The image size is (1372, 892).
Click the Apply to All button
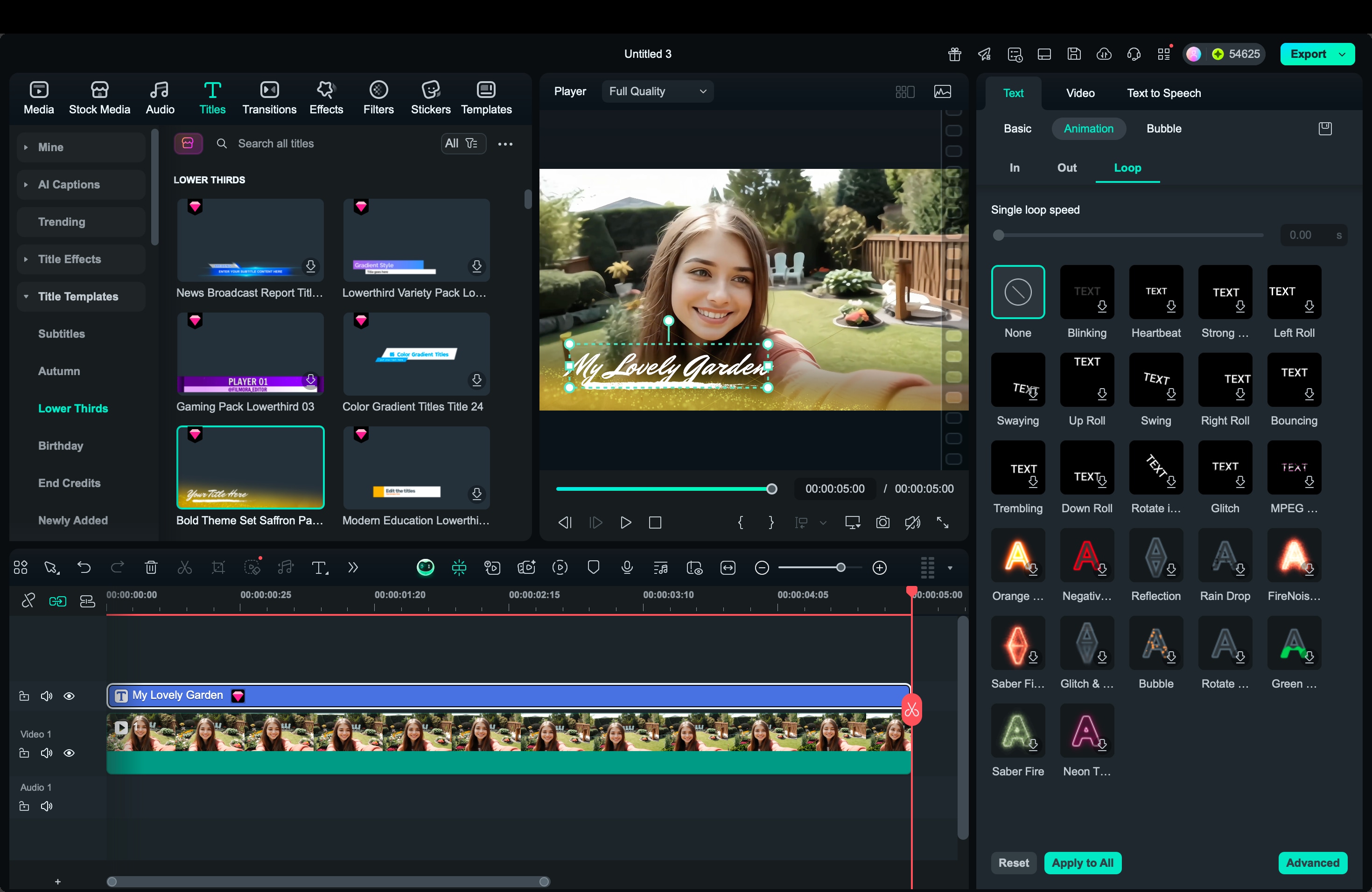(1082, 863)
